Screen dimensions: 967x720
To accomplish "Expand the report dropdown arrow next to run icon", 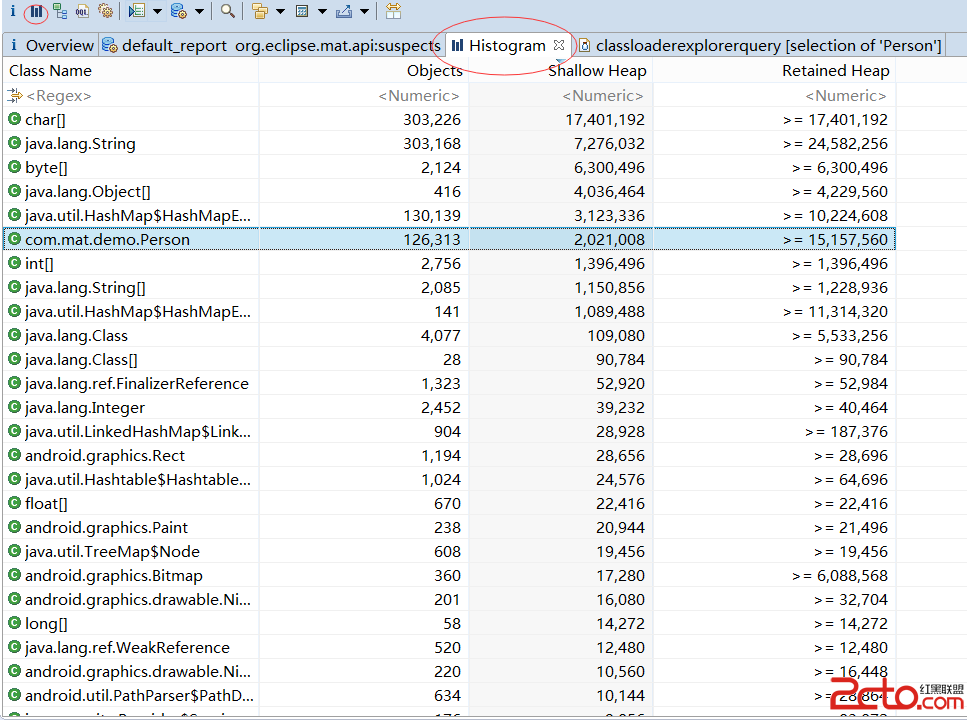I will [x=157, y=12].
